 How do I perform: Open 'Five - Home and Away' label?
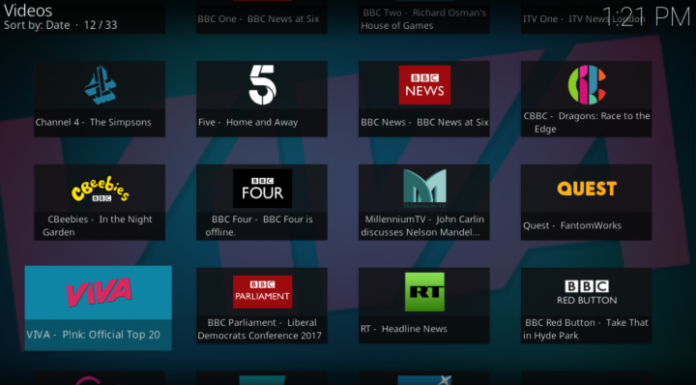point(248,122)
